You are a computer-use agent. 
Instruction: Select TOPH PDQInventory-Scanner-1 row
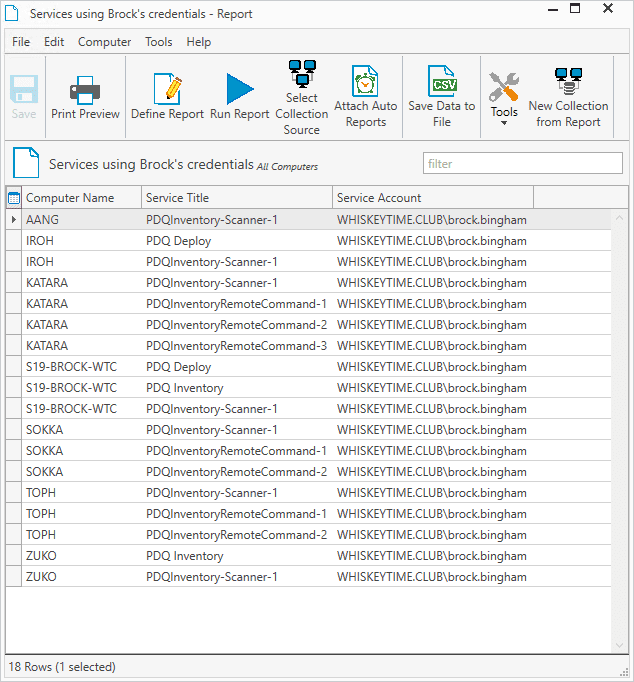(x=308, y=493)
